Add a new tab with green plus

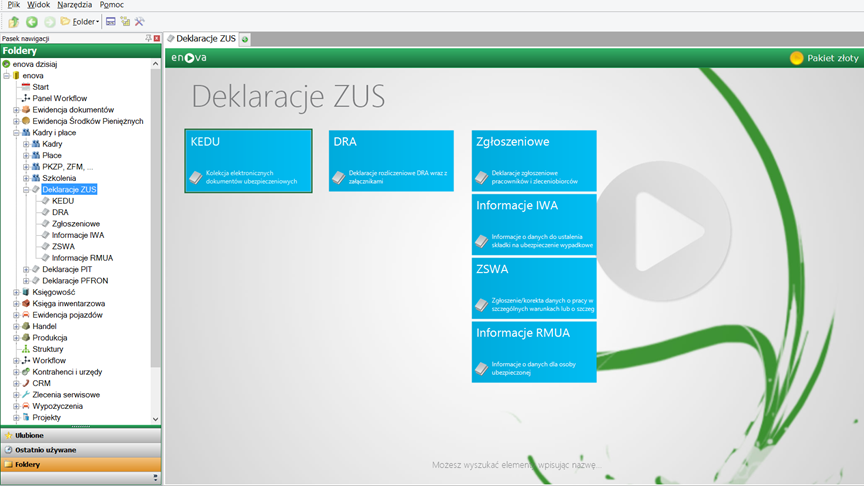[245, 39]
